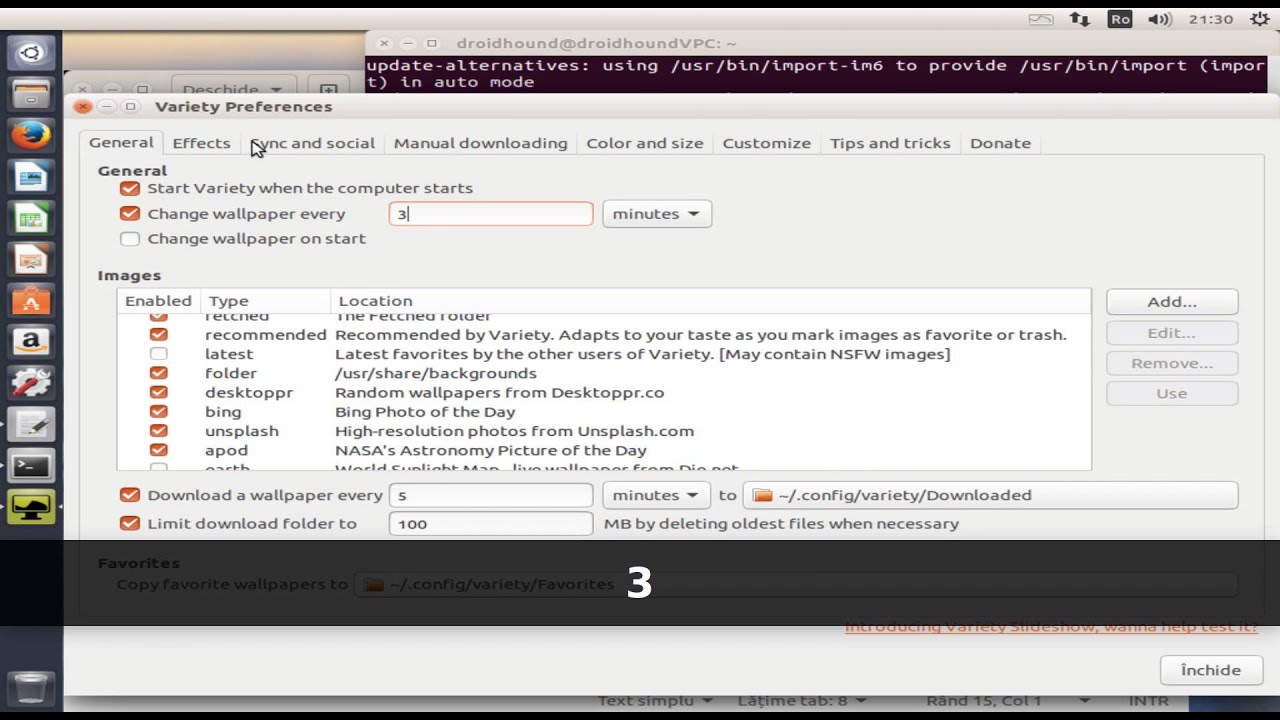Switch to the Donate tab
Image resolution: width=1280 pixels, height=720 pixels.
1000,143
